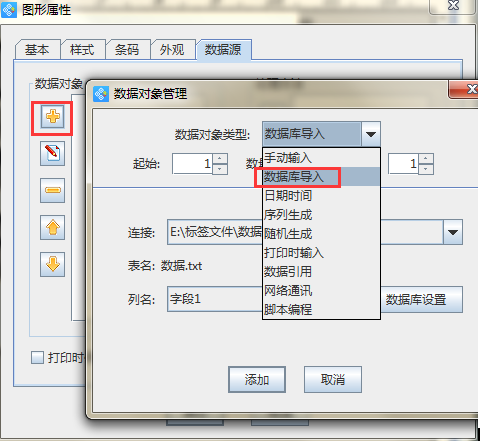Image resolution: width=480 pixels, height=441 pixels.
Task: Expand the 数据对象类型 dropdown arrow
Action: tap(370, 134)
